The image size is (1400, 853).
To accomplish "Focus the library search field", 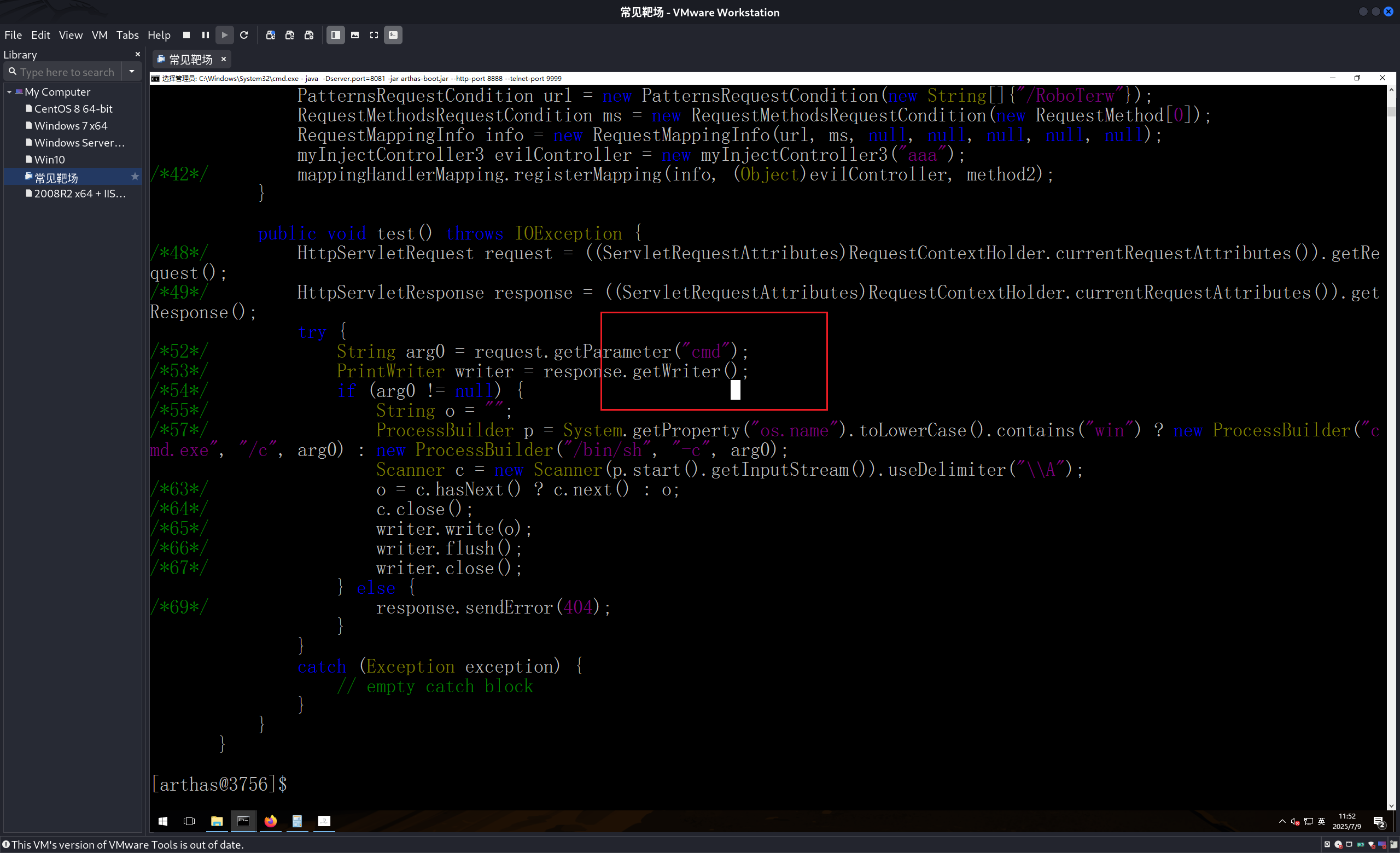I will click(67, 72).
